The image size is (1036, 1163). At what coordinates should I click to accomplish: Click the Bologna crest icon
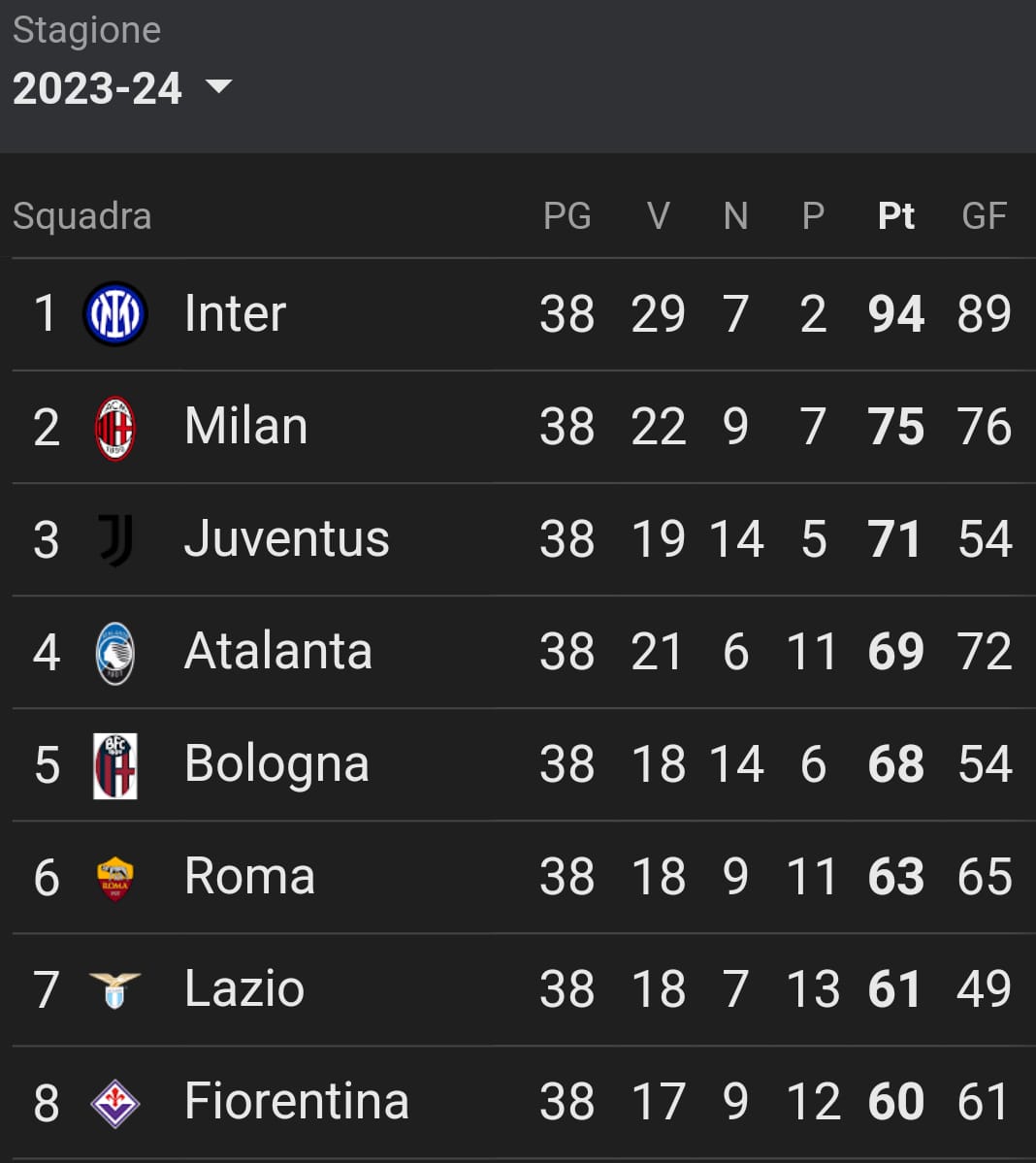click(x=114, y=765)
